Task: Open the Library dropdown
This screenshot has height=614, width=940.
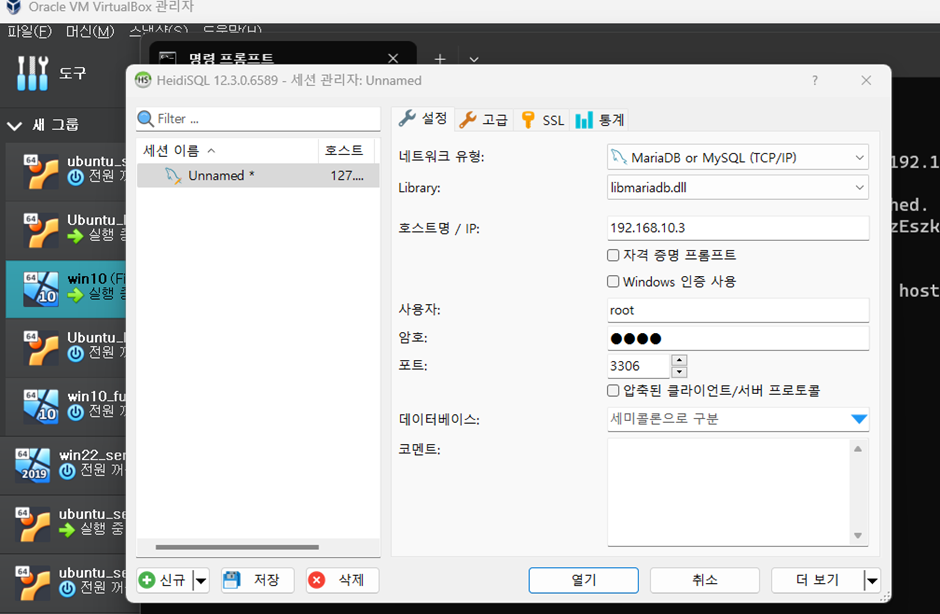Action: coord(737,188)
